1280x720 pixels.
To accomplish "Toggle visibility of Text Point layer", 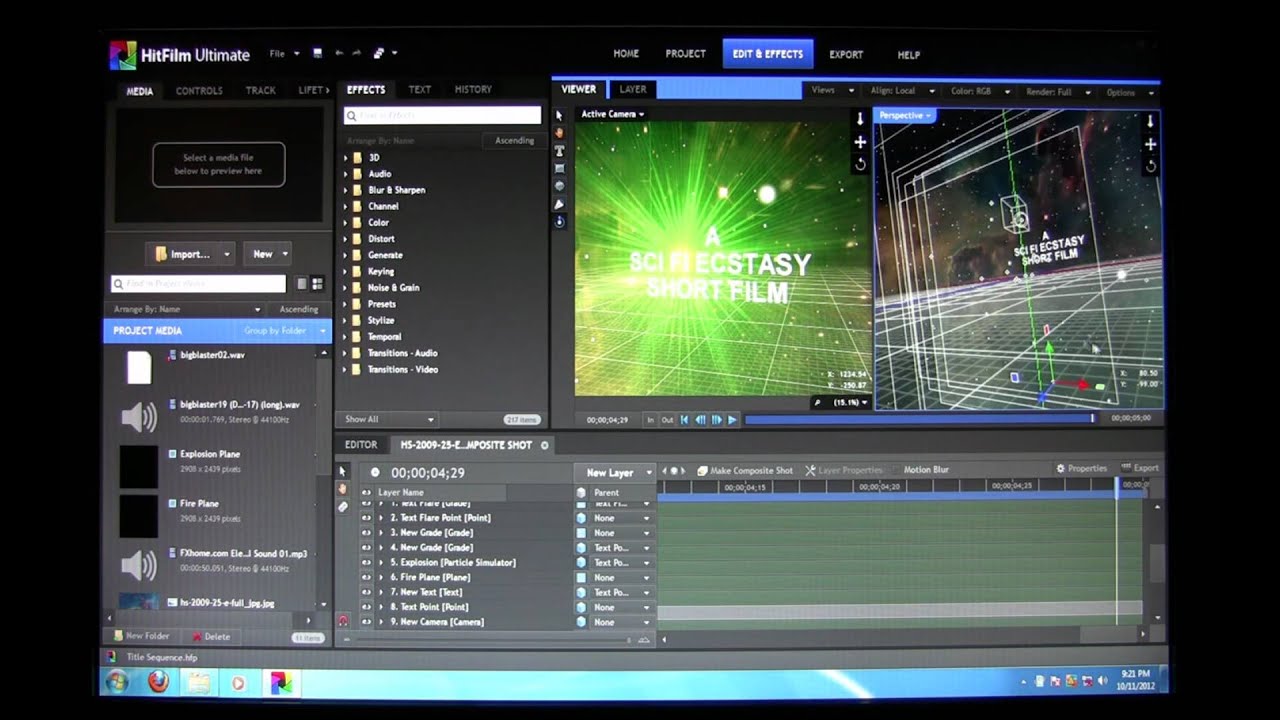I will (x=366, y=607).
